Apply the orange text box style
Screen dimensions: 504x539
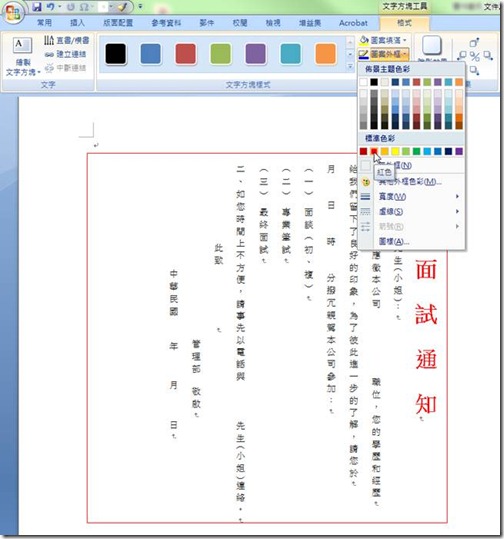(326, 54)
